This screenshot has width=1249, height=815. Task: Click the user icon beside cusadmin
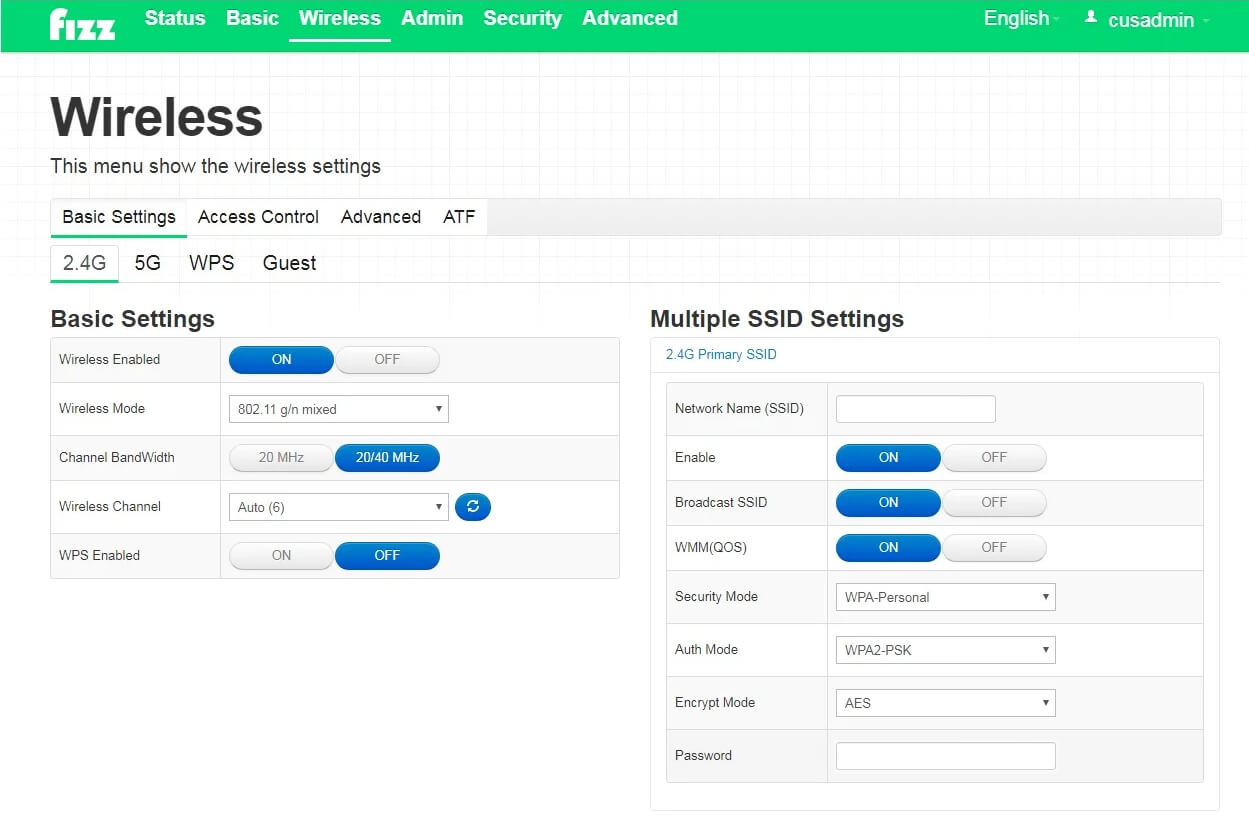[x=1091, y=18]
